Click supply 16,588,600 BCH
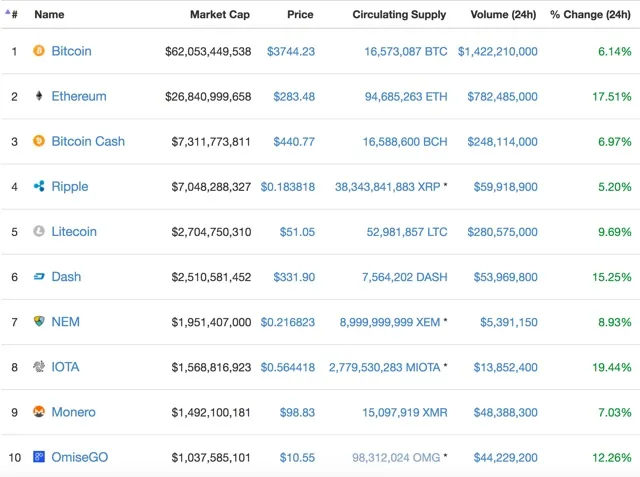 pyautogui.click(x=405, y=142)
